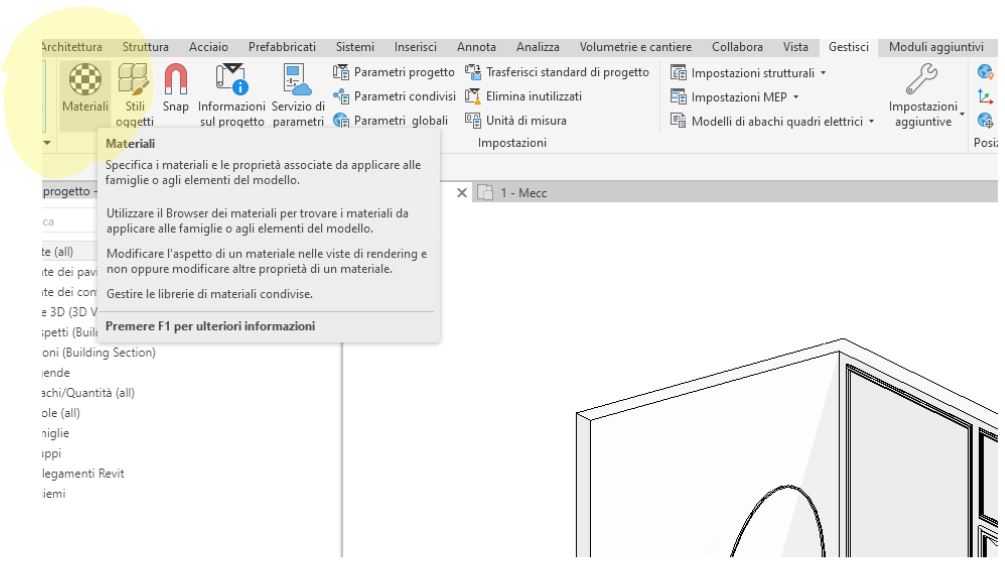Screen dimensions: 1005x566
Task: Switch to the Architettura tab
Action: point(71,47)
